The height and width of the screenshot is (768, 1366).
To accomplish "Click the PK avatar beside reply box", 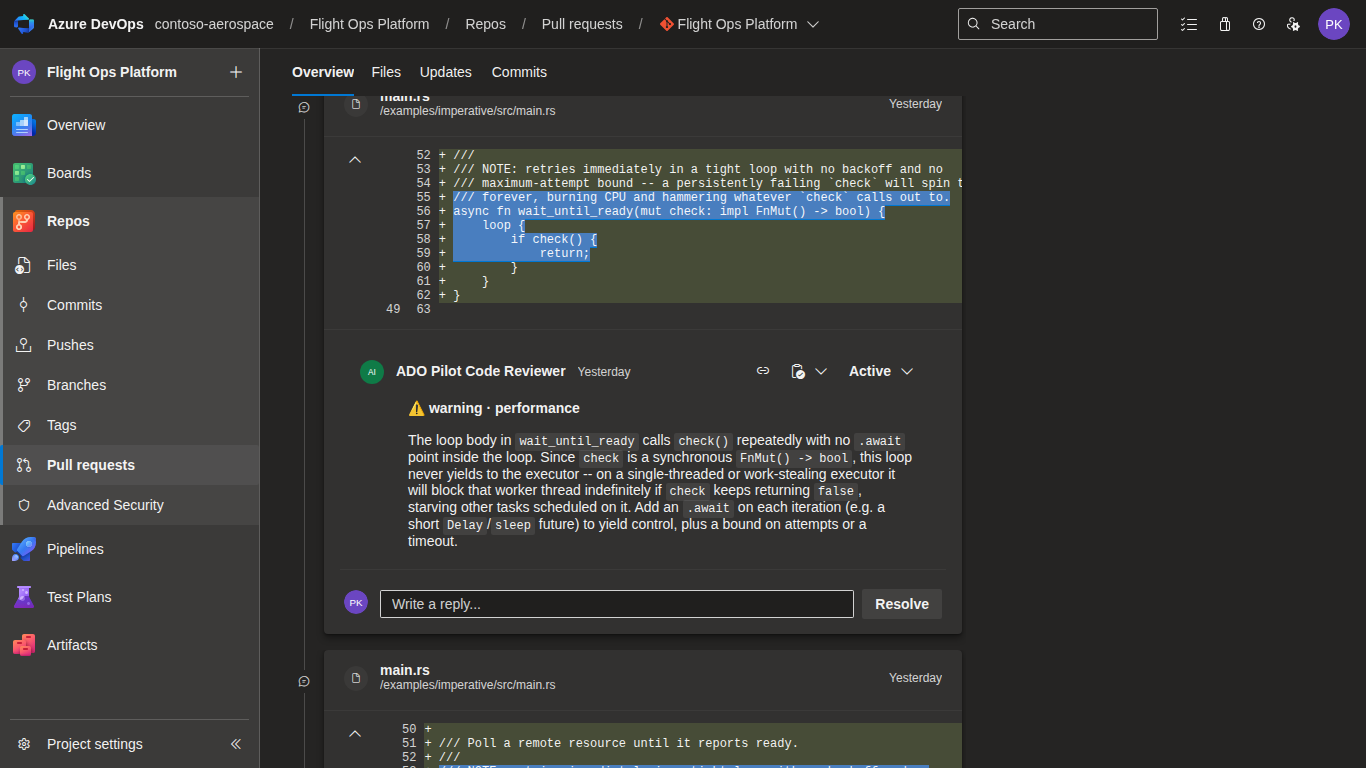I will [x=356, y=602].
